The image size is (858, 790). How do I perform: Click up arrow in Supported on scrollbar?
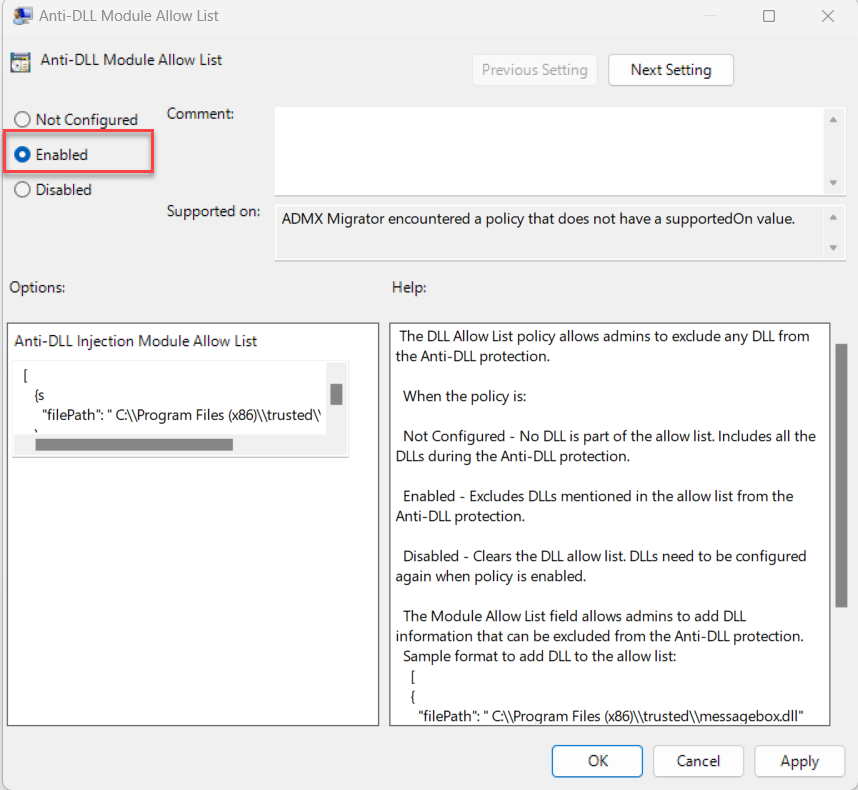point(833,218)
